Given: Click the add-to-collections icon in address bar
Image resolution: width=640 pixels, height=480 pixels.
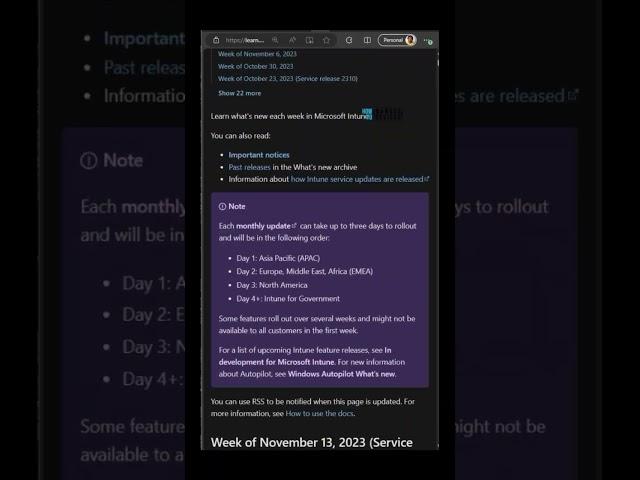Looking at the screenshot, I should [x=309, y=40].
